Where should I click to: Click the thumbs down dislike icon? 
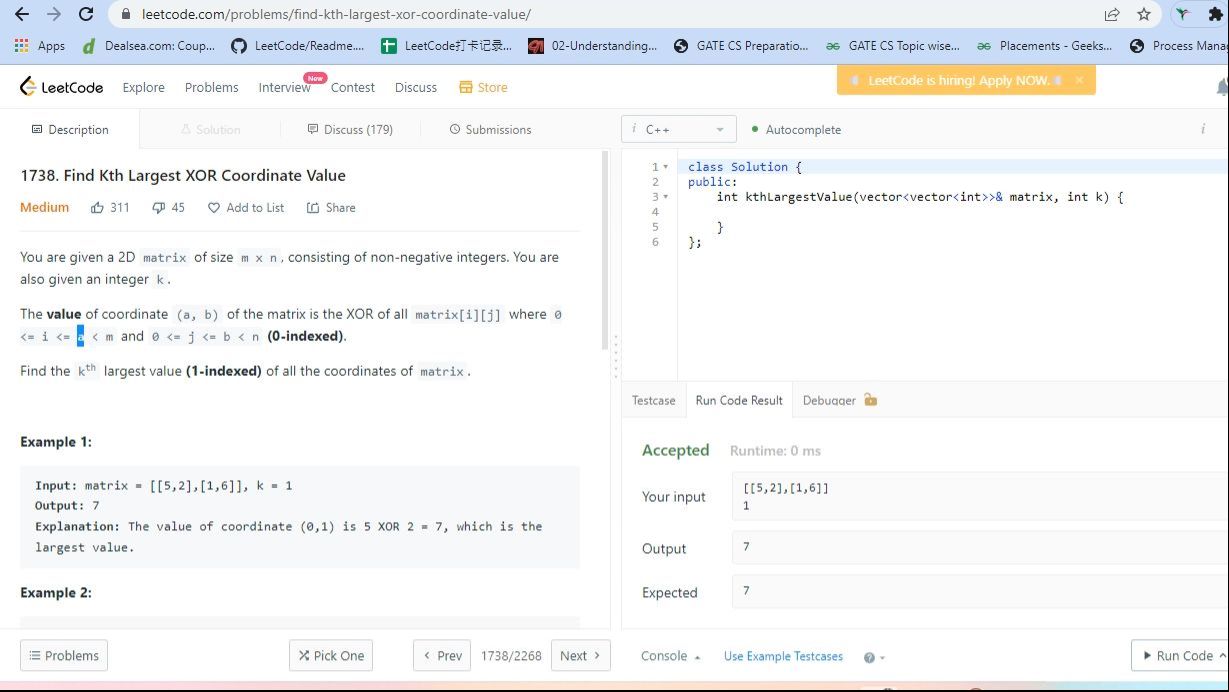point(158,208)
